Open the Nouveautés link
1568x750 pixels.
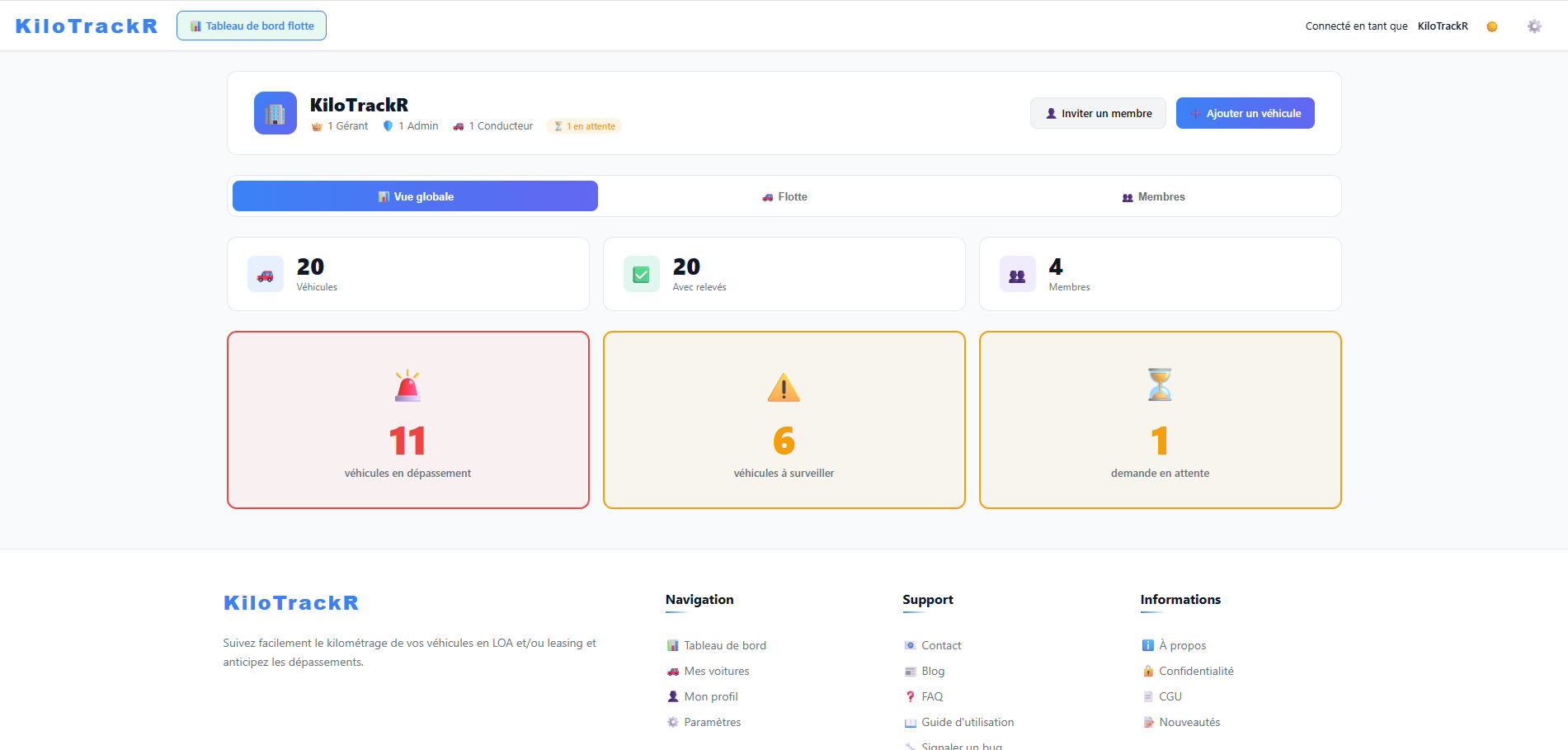[x=1181, y=722]
